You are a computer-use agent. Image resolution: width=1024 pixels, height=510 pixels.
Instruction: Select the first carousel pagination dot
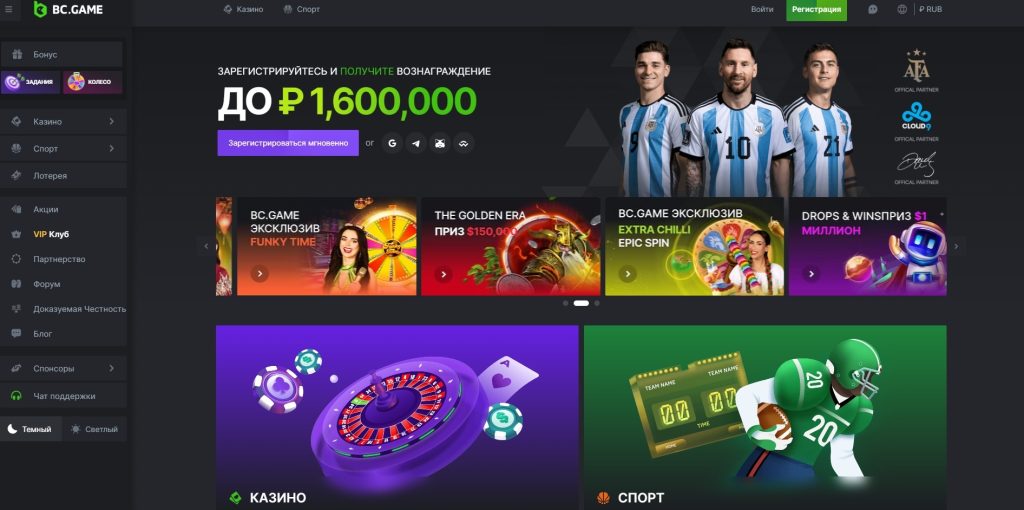click(x=566, y=304)
